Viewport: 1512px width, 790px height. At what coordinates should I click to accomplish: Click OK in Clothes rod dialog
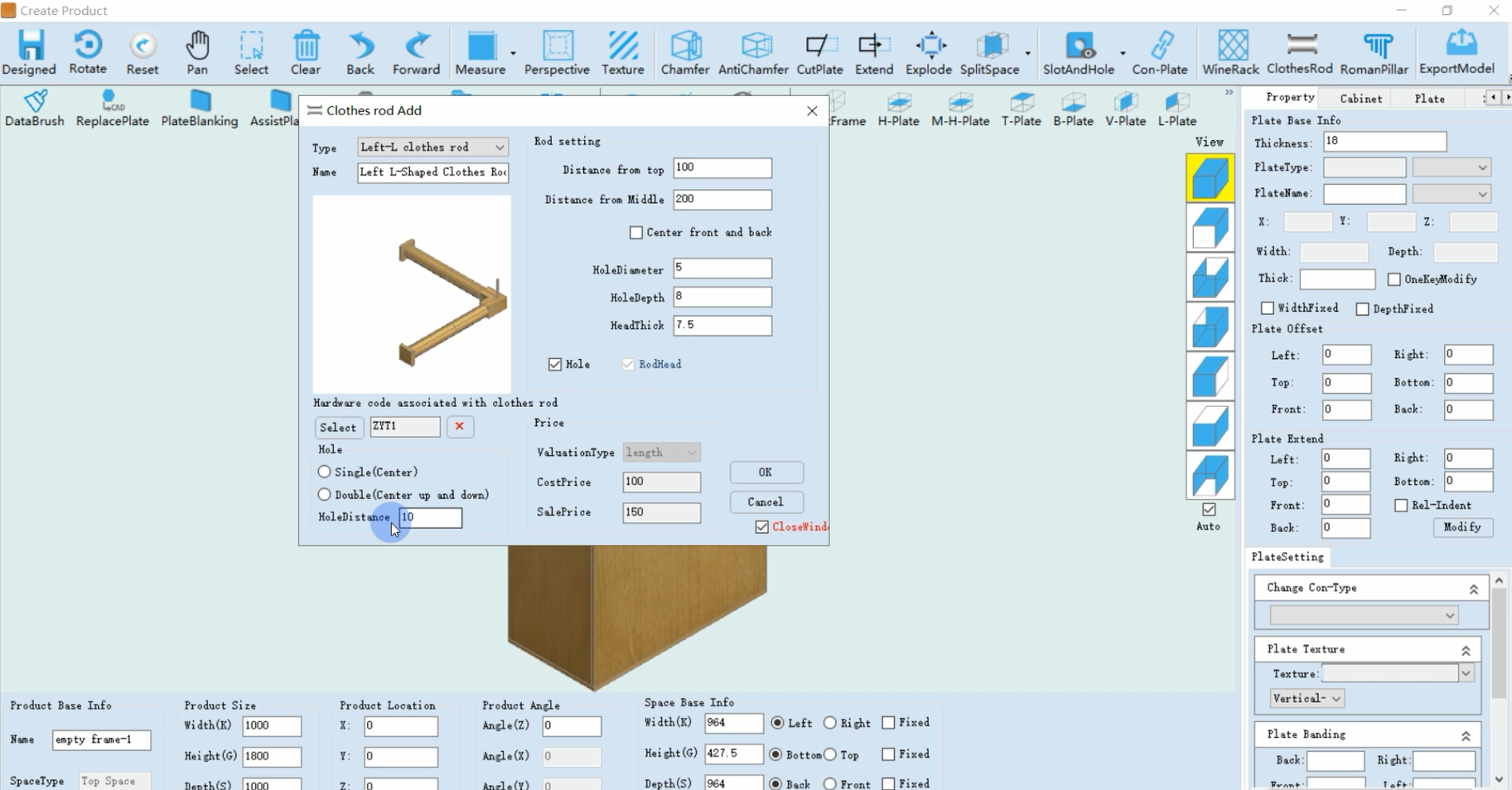pos(766,473)
